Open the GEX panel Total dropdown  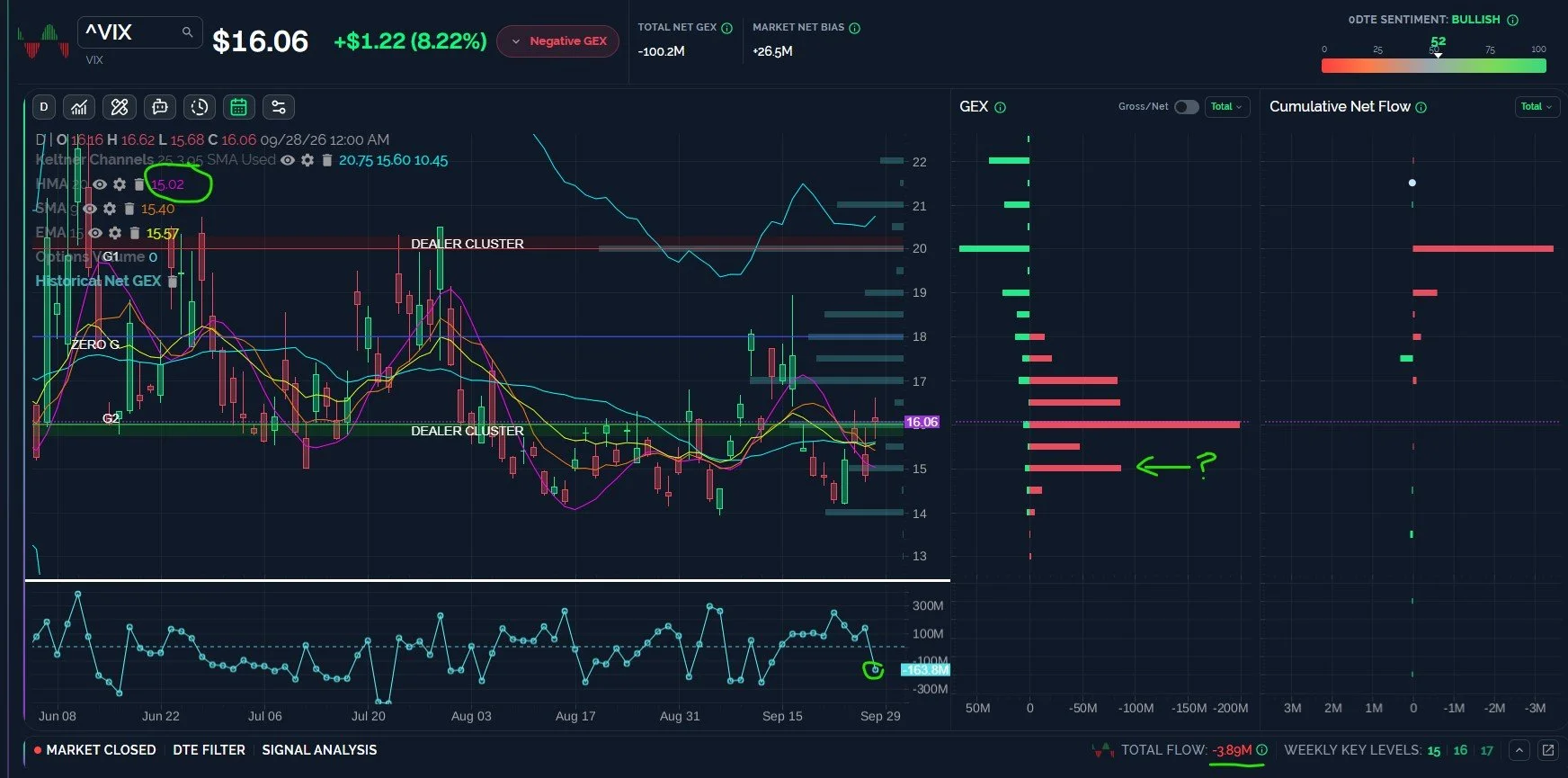click(1226, 106)
